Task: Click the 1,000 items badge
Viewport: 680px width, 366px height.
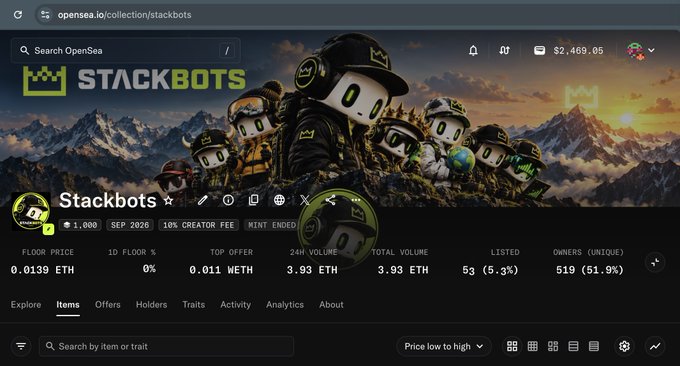Action: pos(80,225)
